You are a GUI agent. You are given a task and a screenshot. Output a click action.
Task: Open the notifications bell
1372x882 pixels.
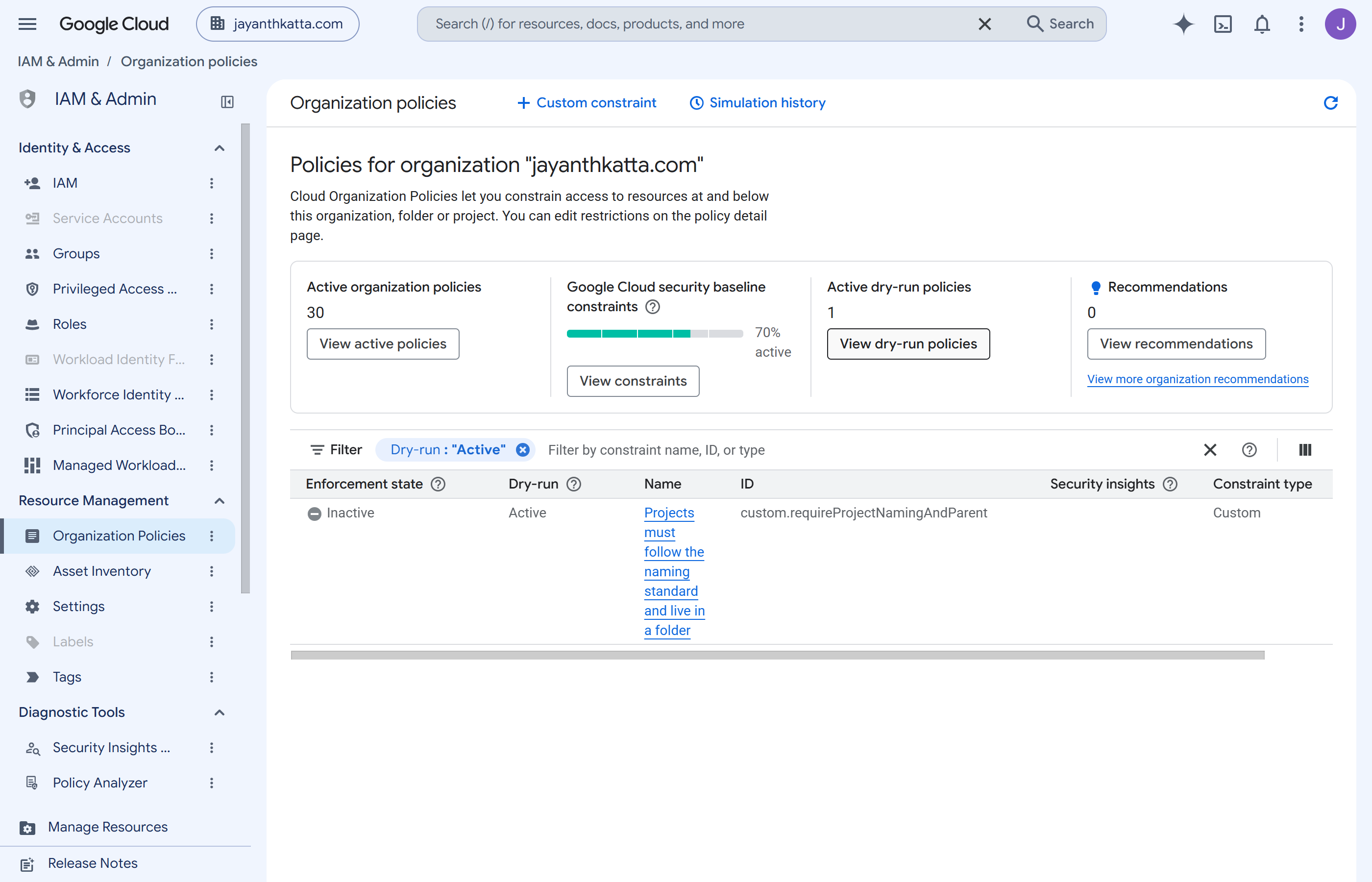tap(1262, 24)
